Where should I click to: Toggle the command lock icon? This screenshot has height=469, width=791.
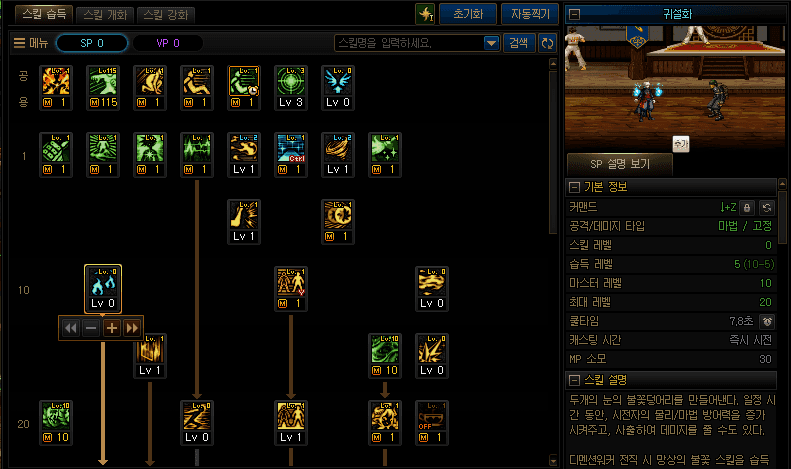coord(747,207)
